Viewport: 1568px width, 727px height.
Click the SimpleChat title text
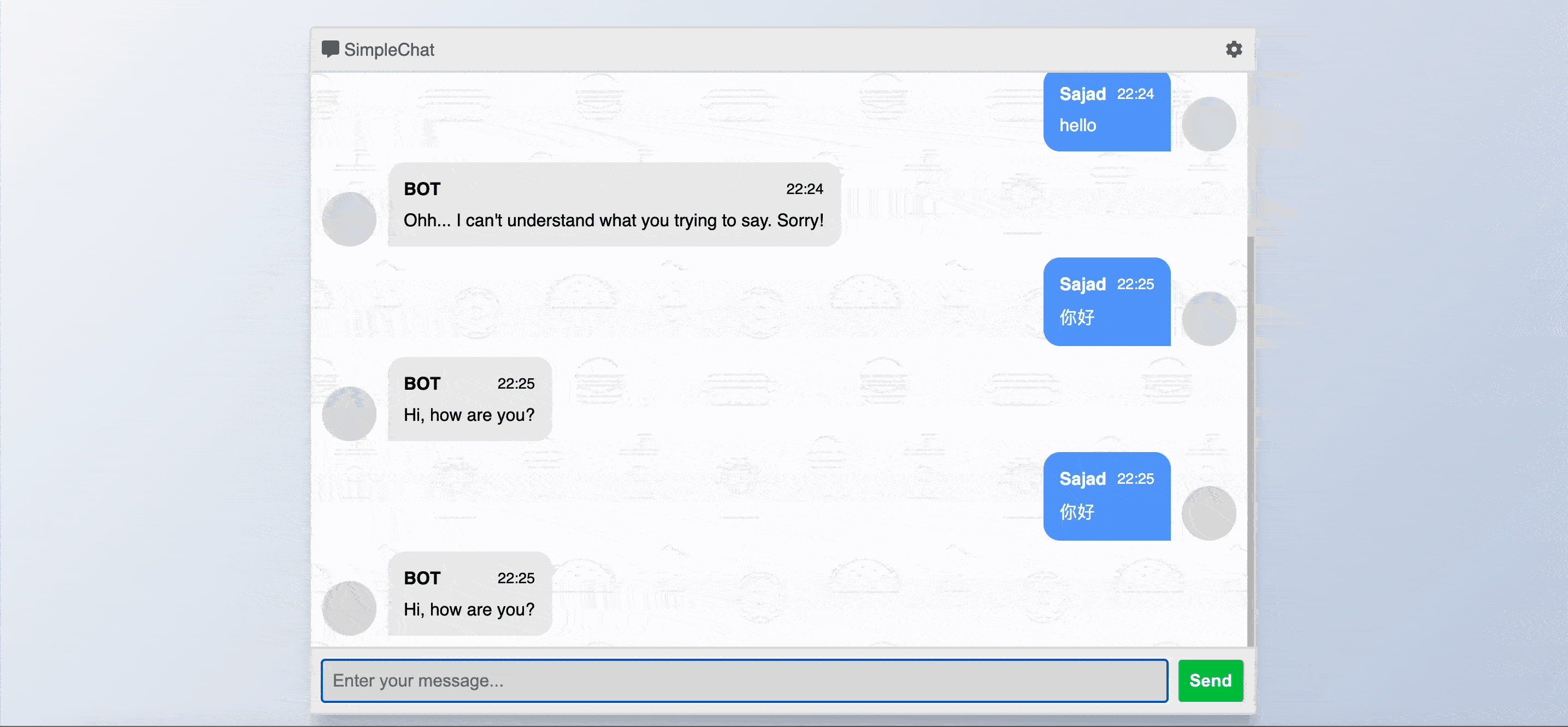pyautogui.click(x=389, y=50)
